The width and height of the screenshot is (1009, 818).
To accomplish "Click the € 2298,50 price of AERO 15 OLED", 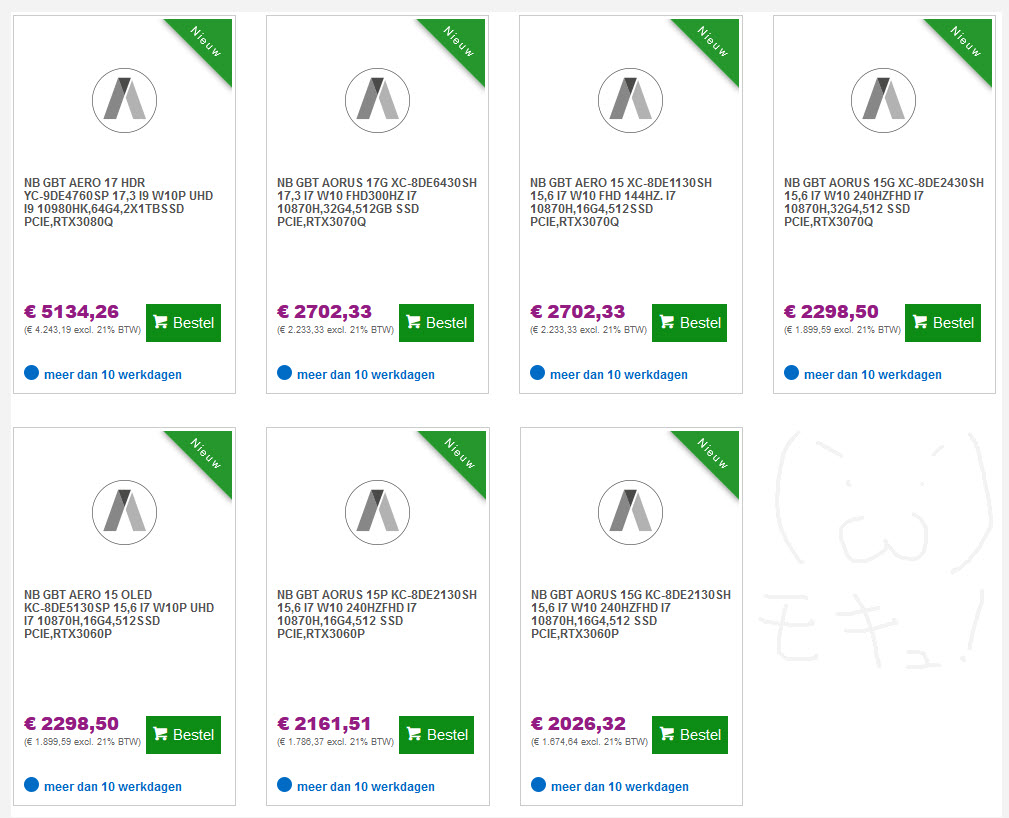I will 71,724.
